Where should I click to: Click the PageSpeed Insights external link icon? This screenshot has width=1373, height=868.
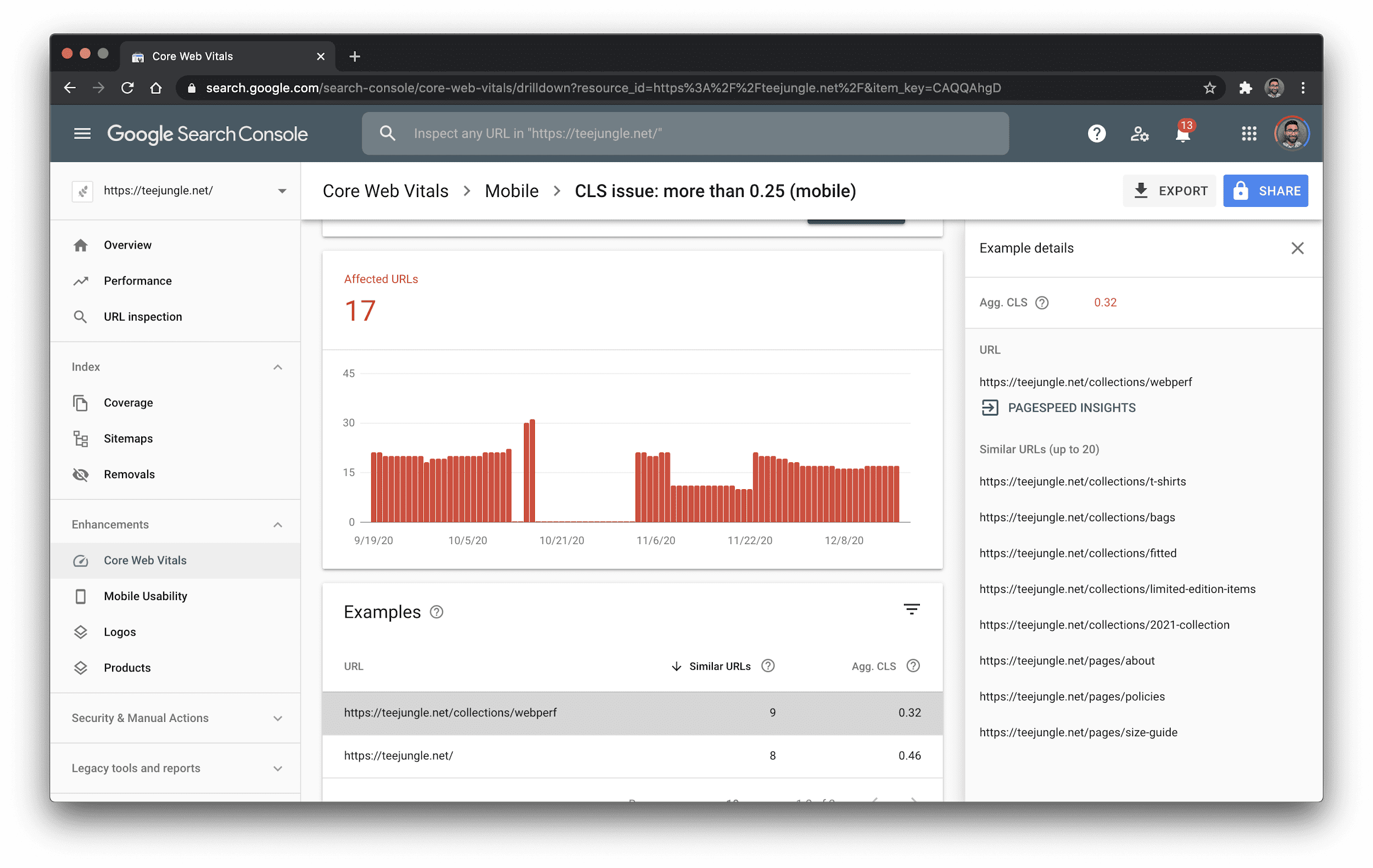pyautogui.click(x=990, y=408)
